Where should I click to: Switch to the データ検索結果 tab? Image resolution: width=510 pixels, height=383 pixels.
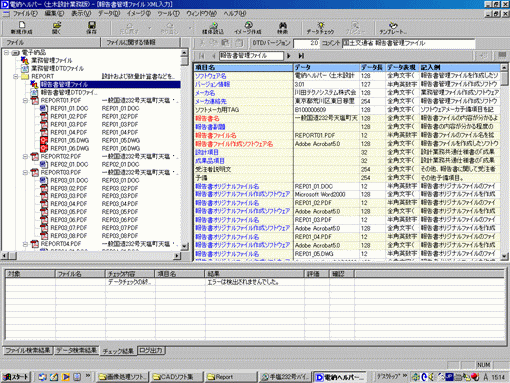[x=76, y=351]
